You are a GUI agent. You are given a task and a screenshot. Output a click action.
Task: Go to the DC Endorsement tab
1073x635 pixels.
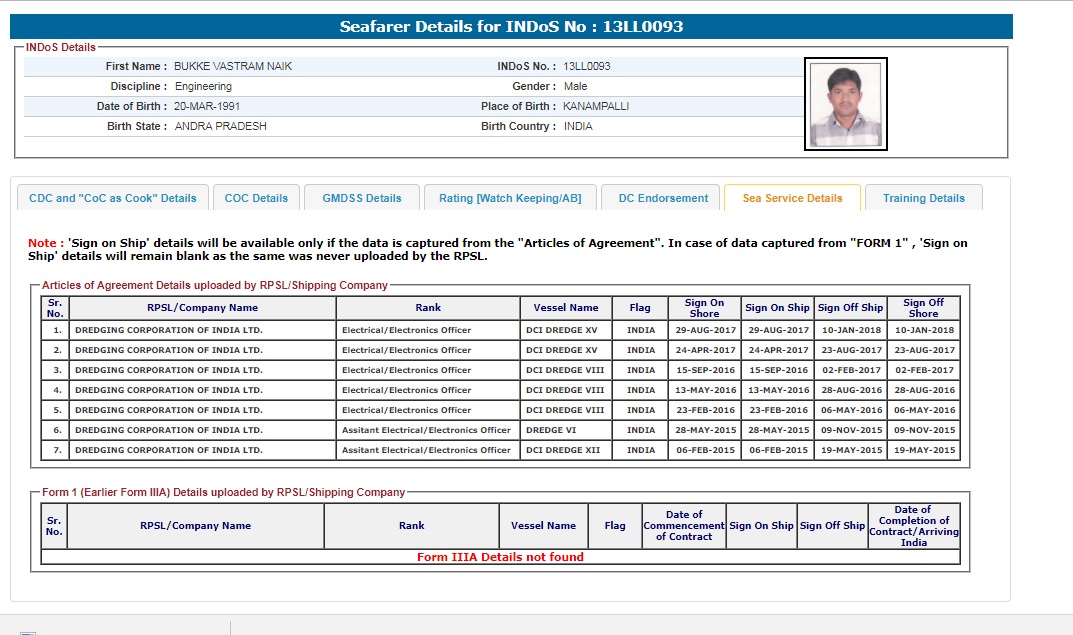pos(663,198)
